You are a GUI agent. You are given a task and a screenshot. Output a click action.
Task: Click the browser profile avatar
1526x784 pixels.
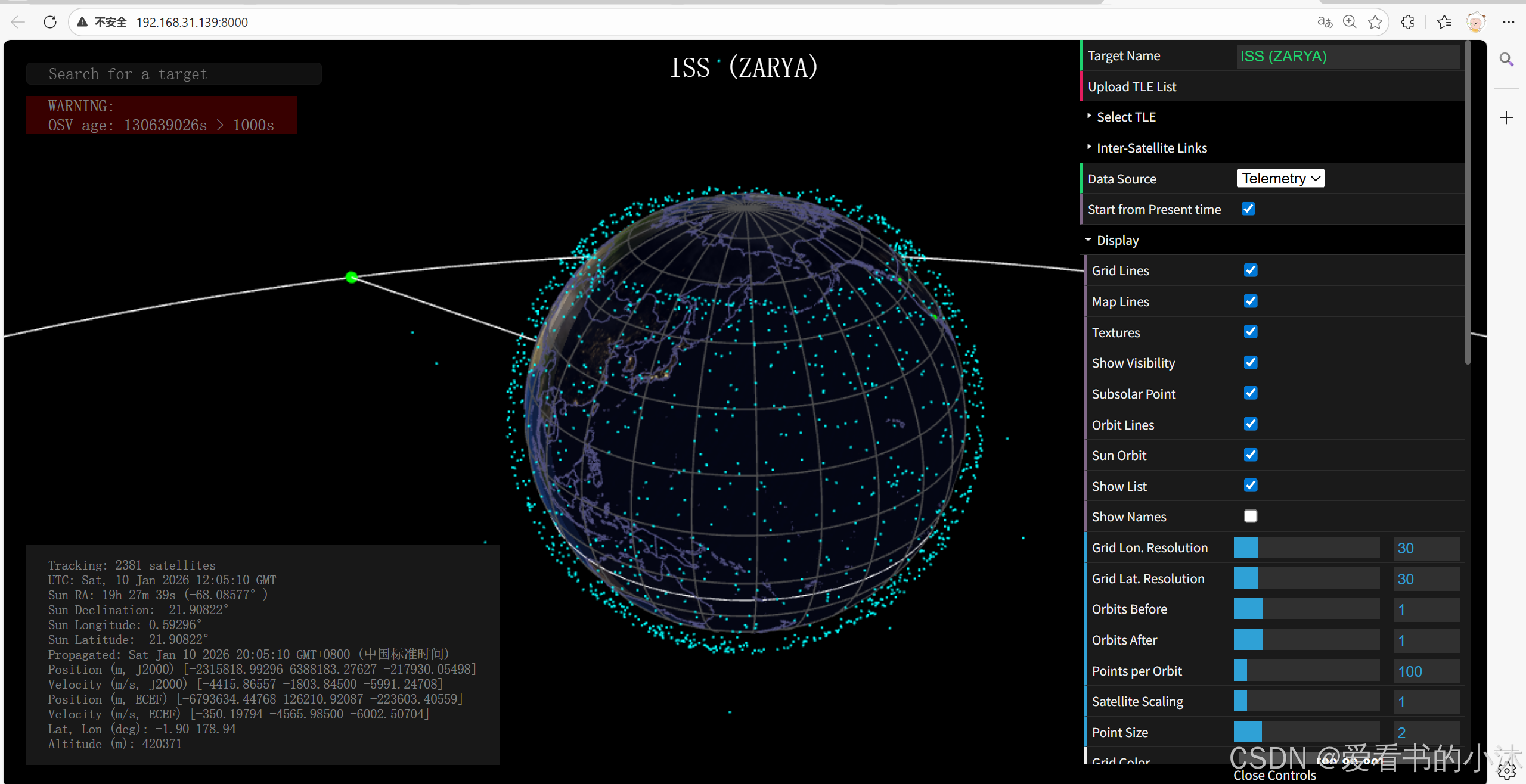1476,22
